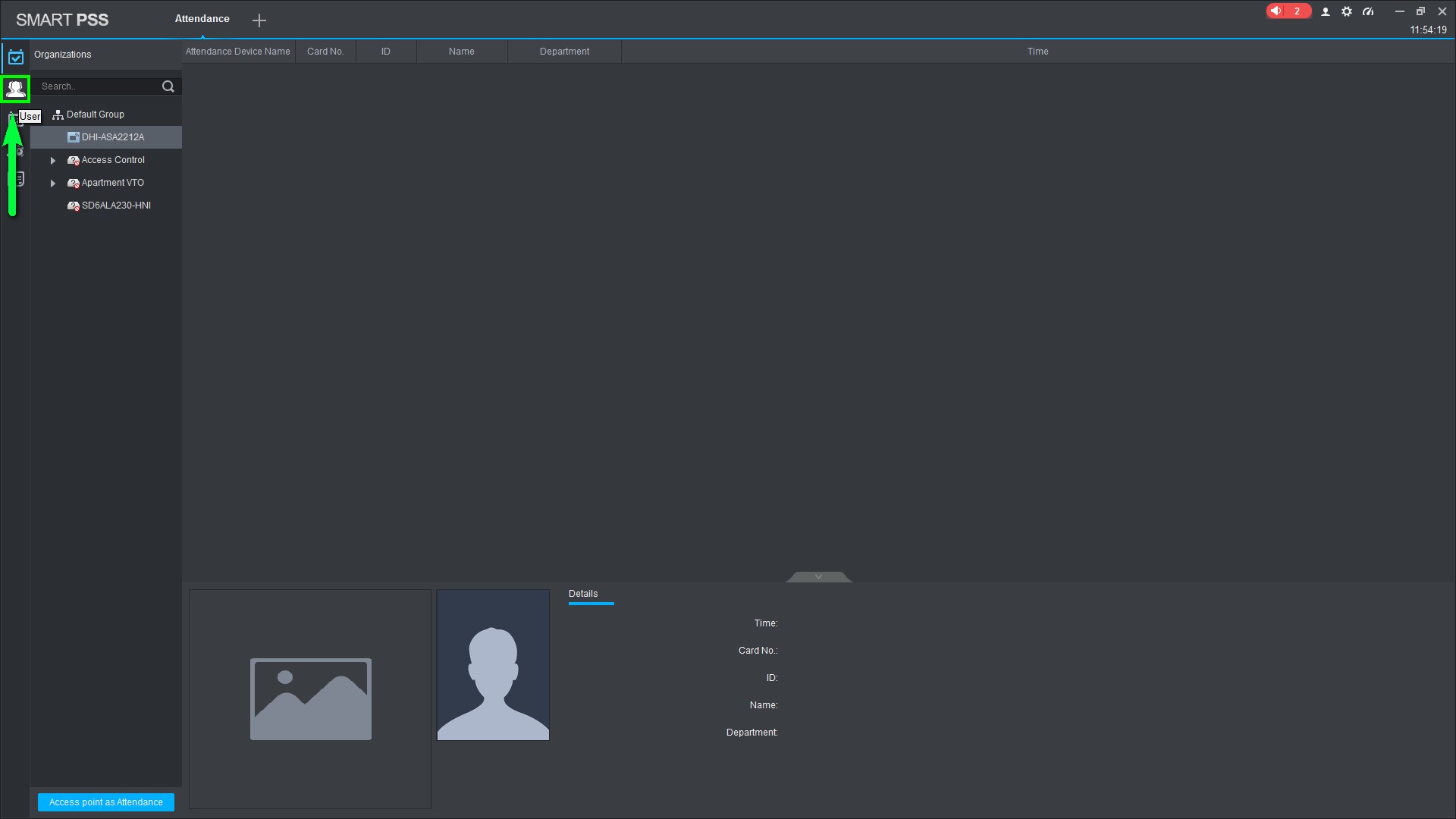Open the User management sidebar icon
Viewport: 1456px width, 819px height.
point(15,89)
